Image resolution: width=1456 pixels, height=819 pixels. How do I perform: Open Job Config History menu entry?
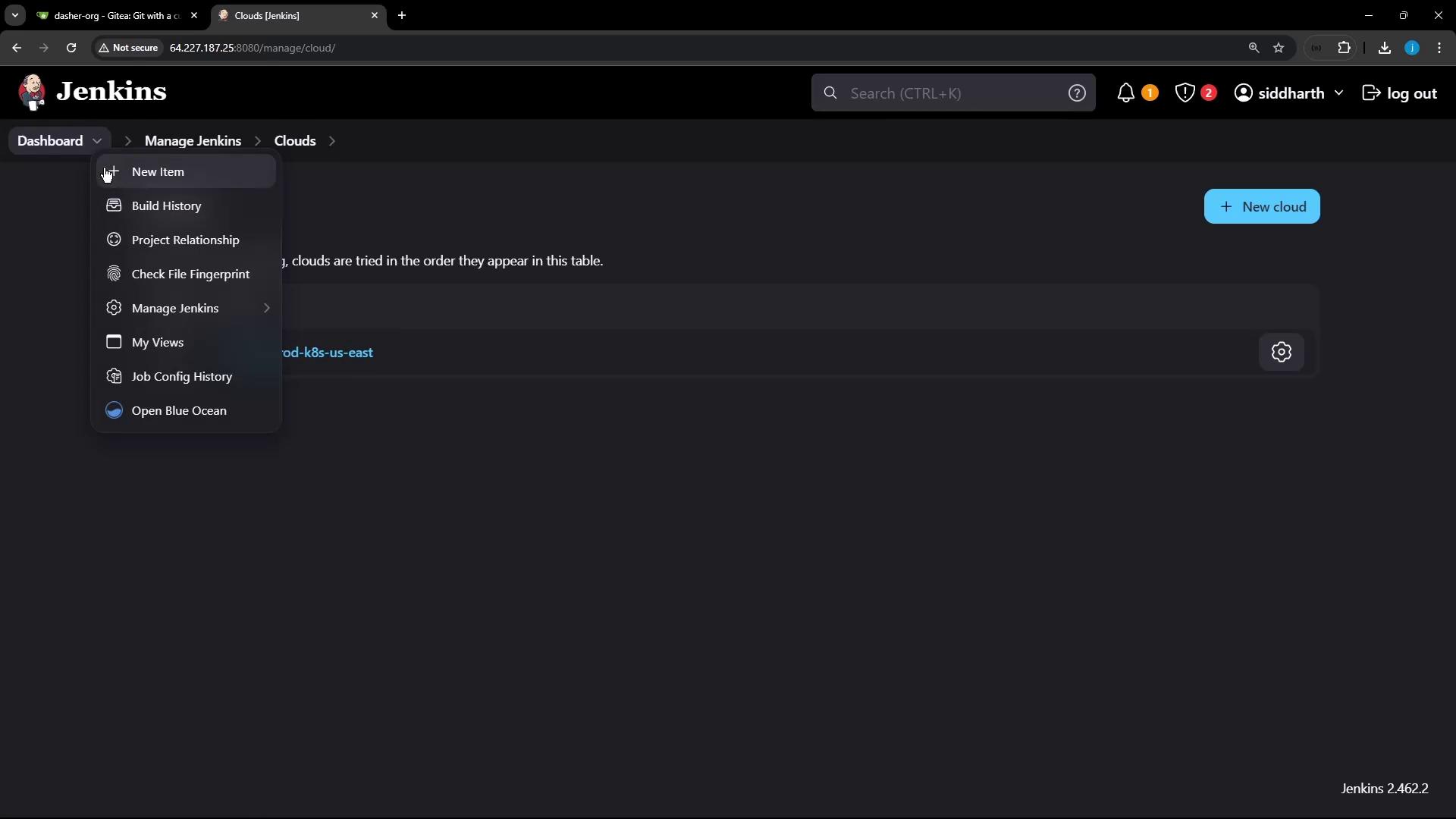(x=181, y=377)
